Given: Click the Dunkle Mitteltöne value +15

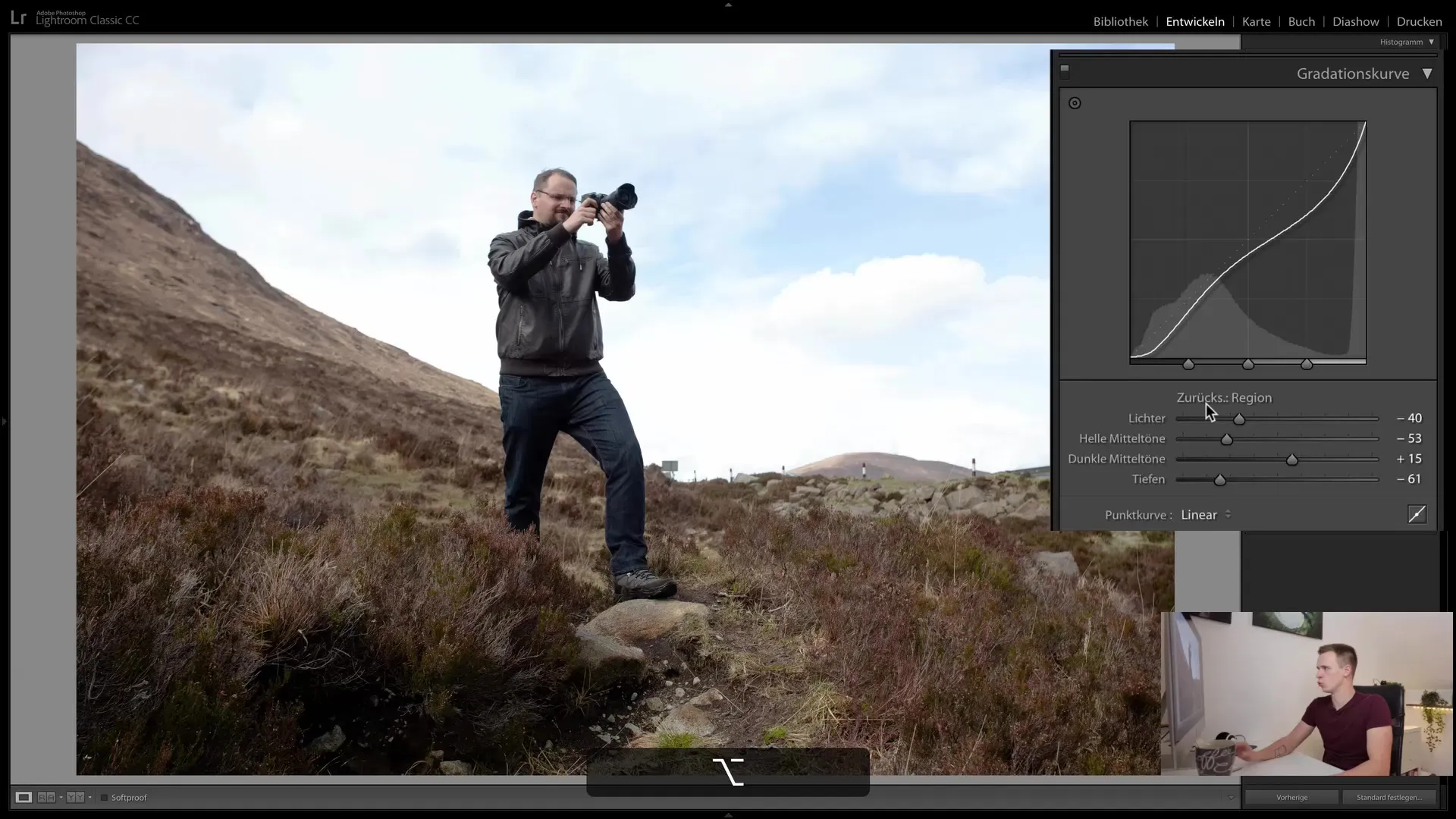Looking at the screenshot, I should [x=1409, y=459].
